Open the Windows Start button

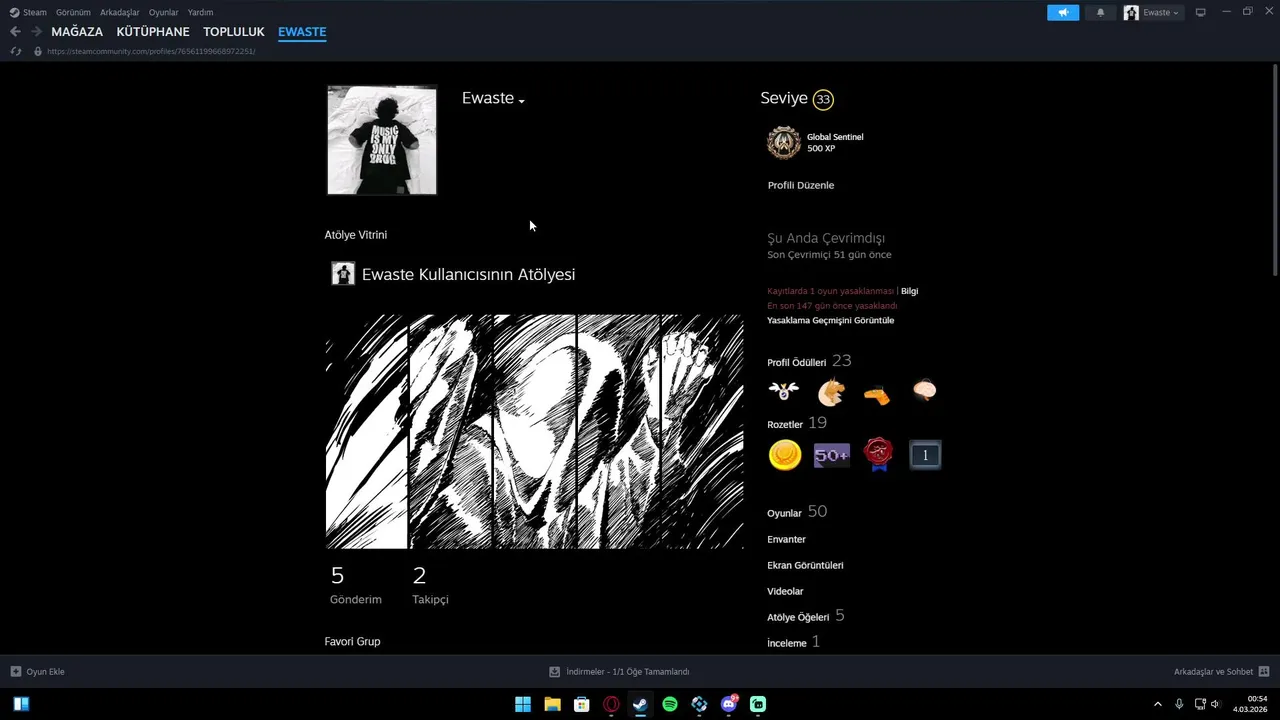[x=523, y=704]
